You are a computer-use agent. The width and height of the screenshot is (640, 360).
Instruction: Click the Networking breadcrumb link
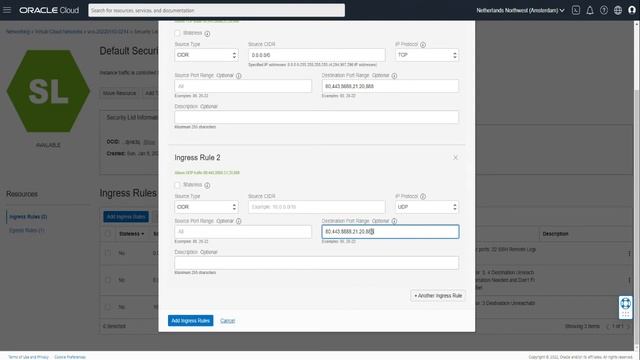pyautogui.click(x=18, y=31)
